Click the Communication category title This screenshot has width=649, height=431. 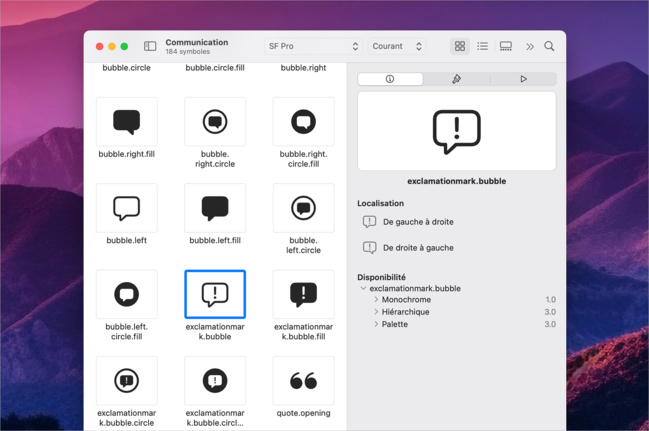point(197,42)
